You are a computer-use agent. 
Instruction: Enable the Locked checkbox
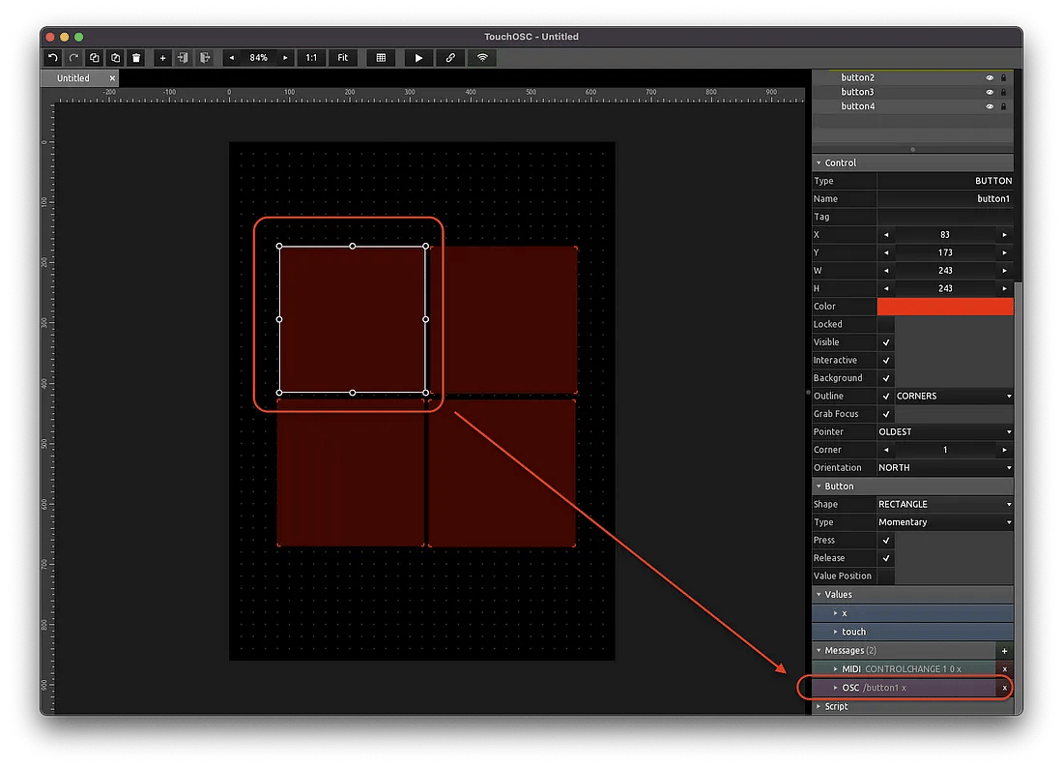tap(886, 324)
